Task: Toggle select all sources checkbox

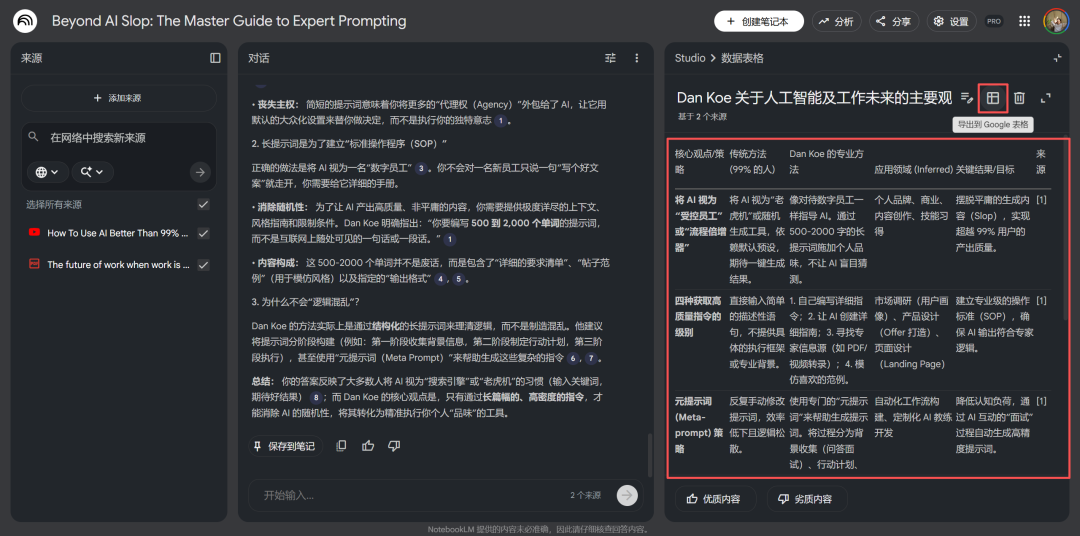Action: tap(203, 204)
